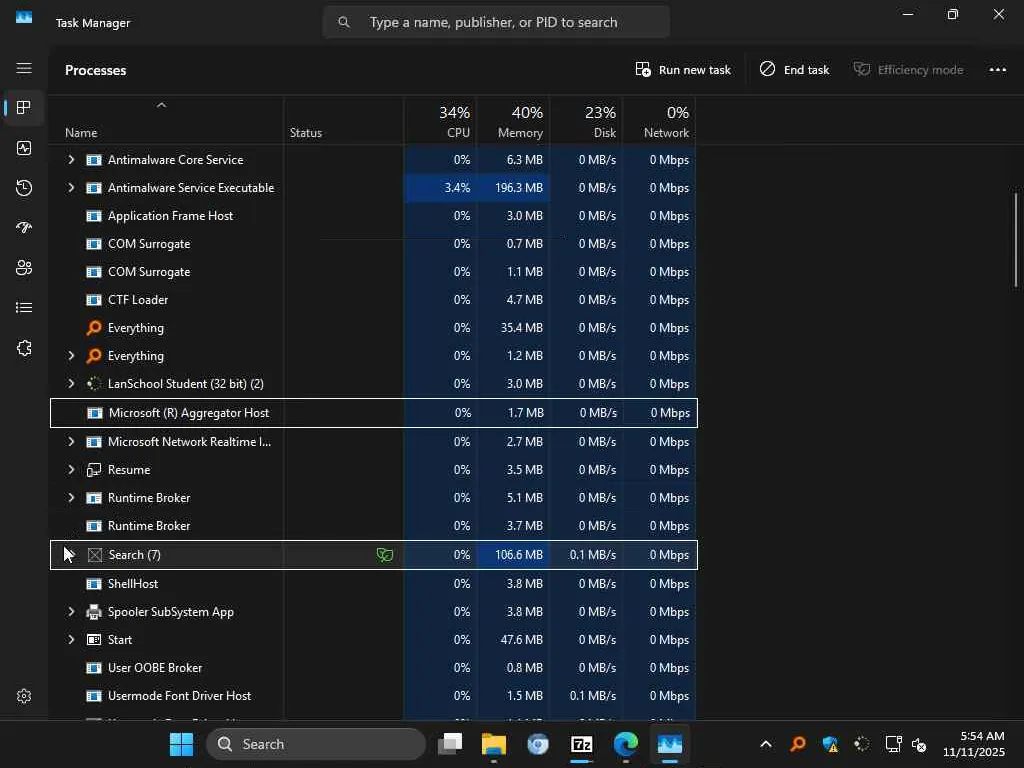The width and height of the screenshot is (1024, 768).
Task: Click Run new task button
Action: pos(683,70)
